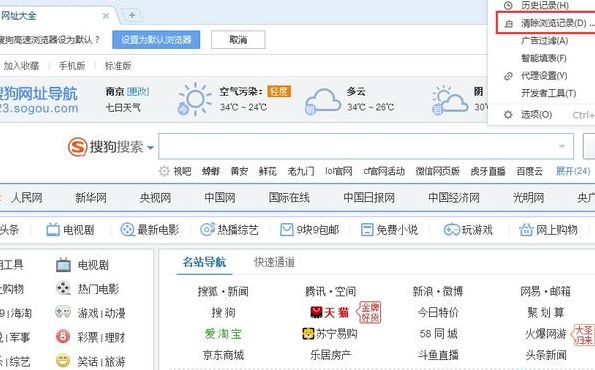Click hot search term lol官网
Image resolution: width=595 pixels, height=370 pixels.
coord(338,171)
